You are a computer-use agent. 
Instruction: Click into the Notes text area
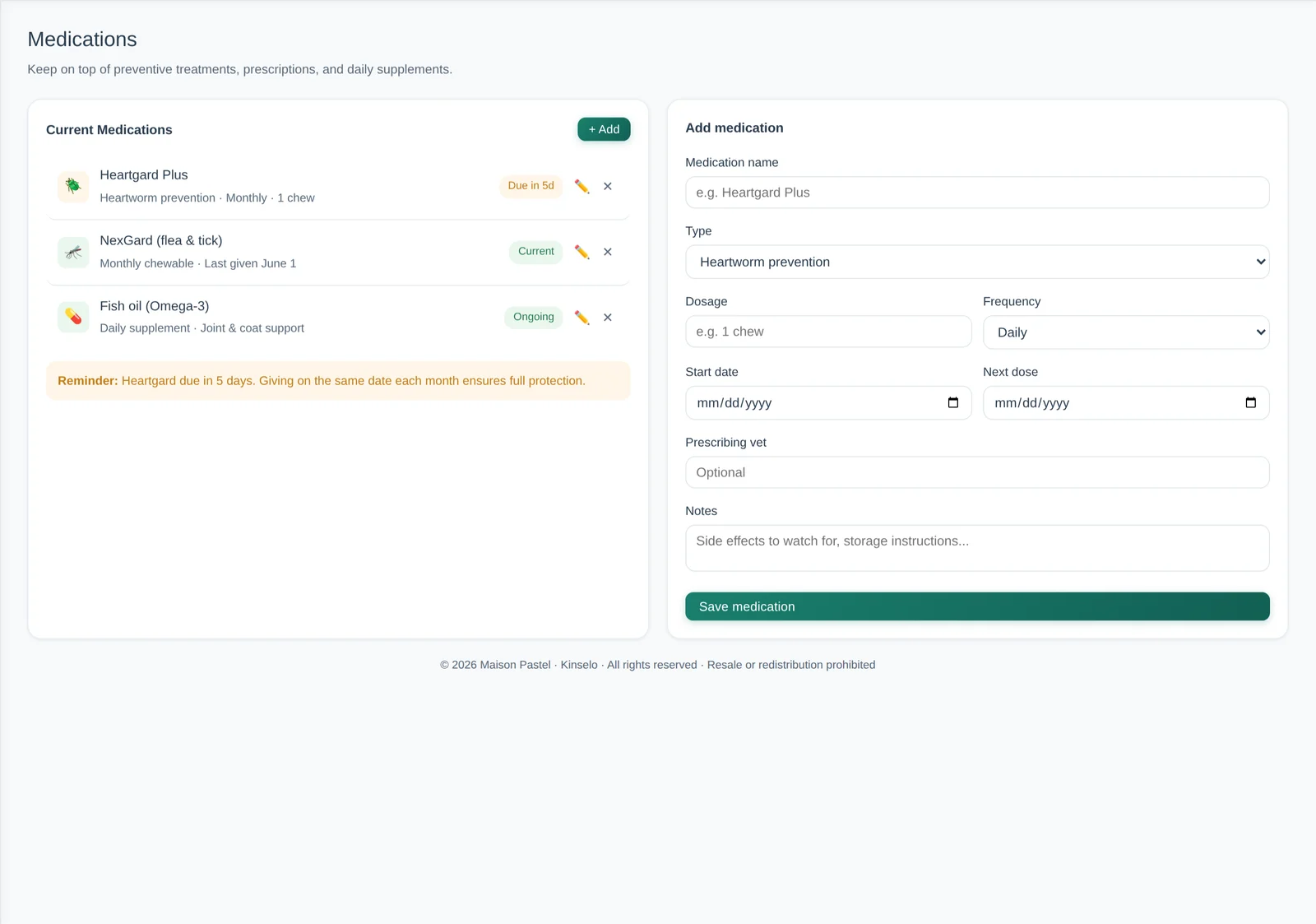[977, 548]
